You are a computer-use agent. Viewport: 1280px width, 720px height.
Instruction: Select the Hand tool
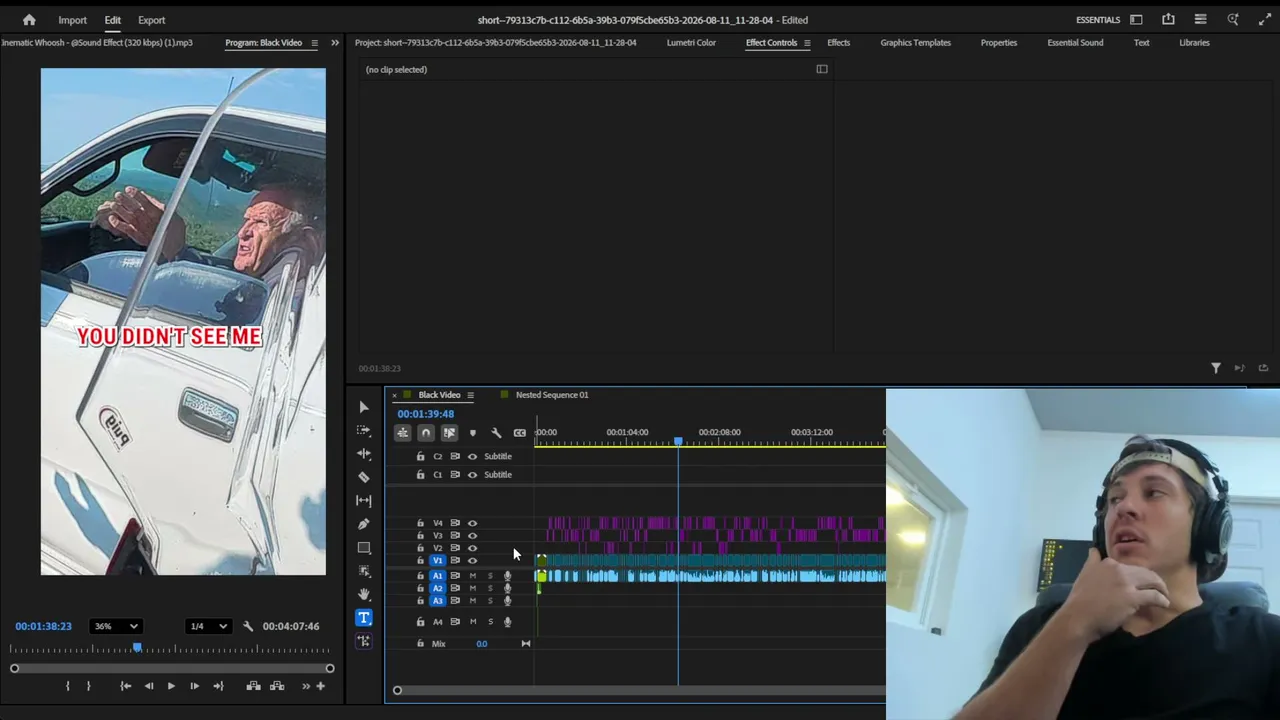364,594
